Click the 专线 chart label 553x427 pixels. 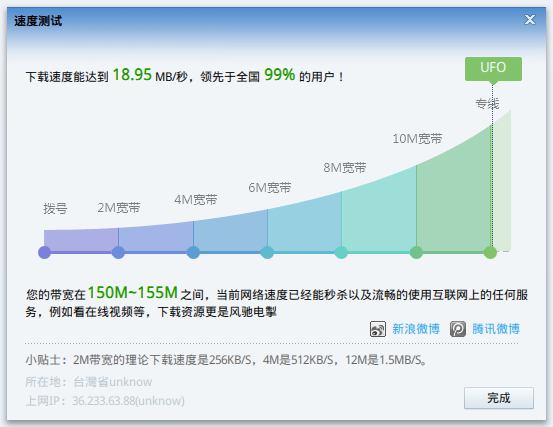point(487,104)
